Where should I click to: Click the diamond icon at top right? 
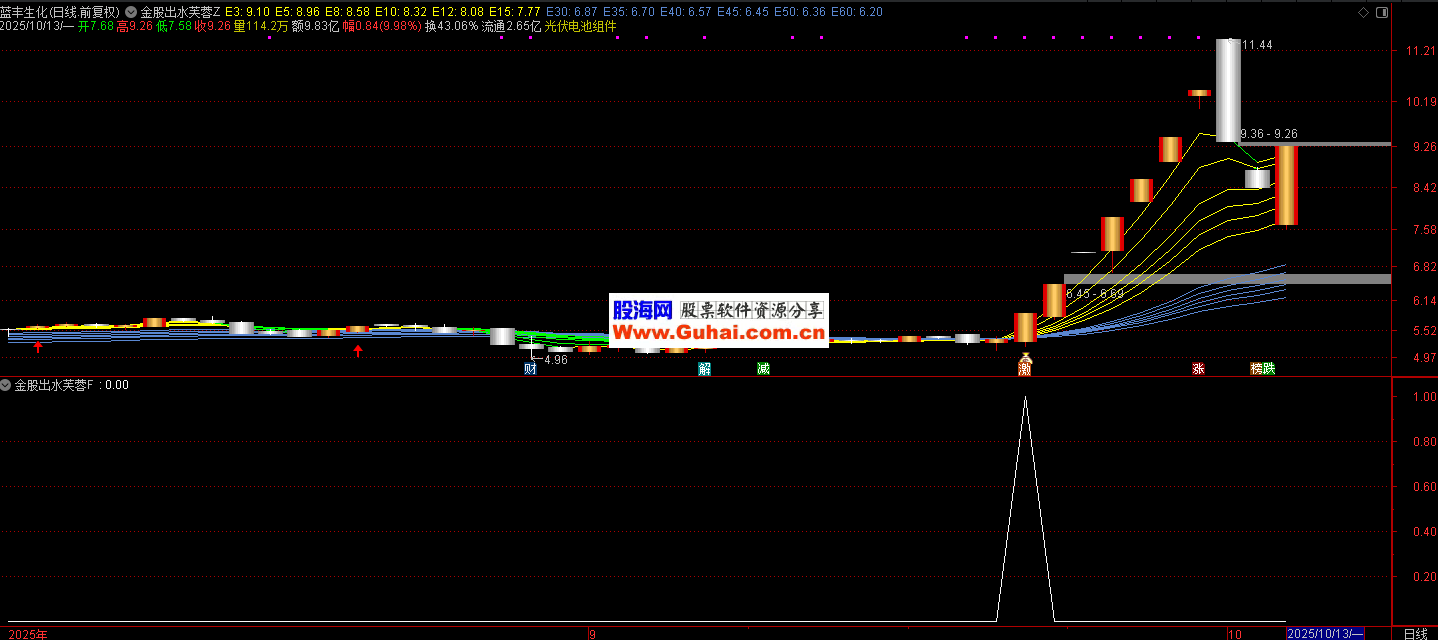click(1363, 12)
